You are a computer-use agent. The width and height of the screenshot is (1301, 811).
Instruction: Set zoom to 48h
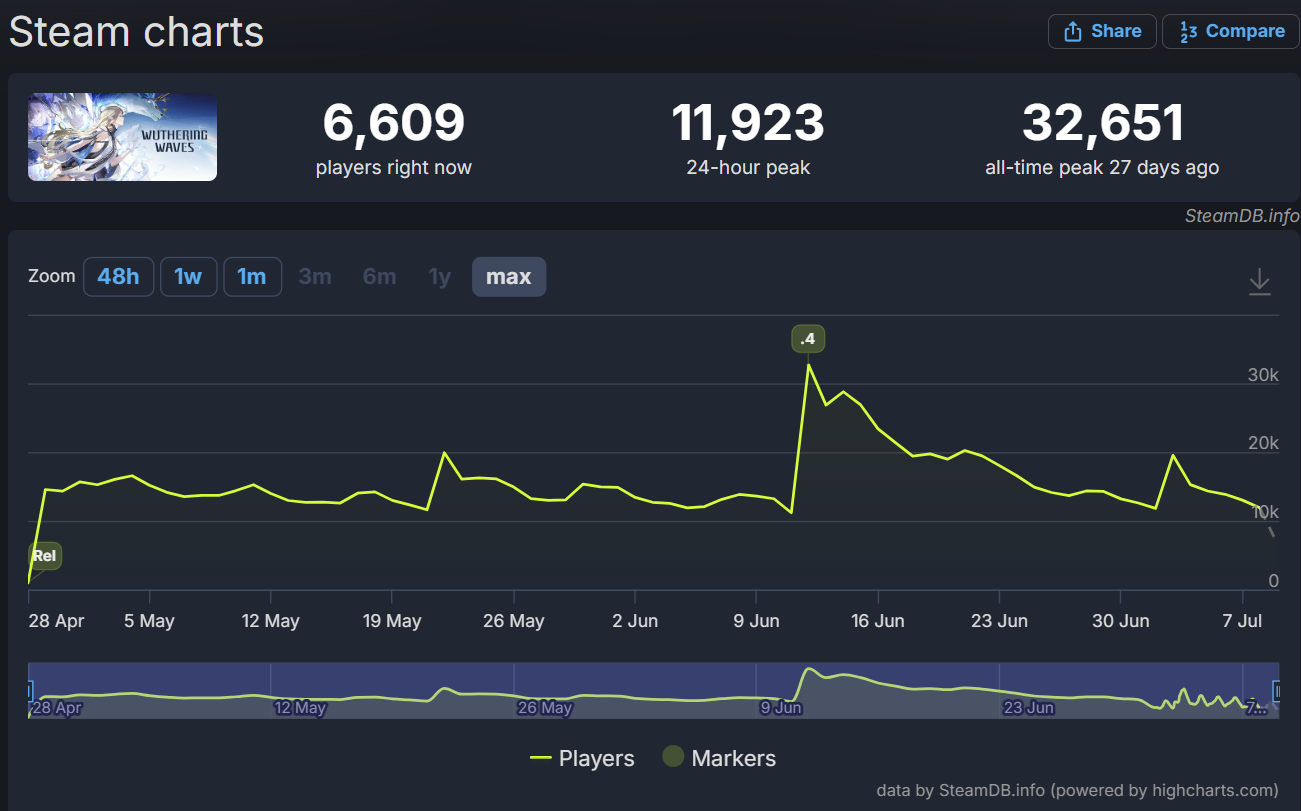118,277
